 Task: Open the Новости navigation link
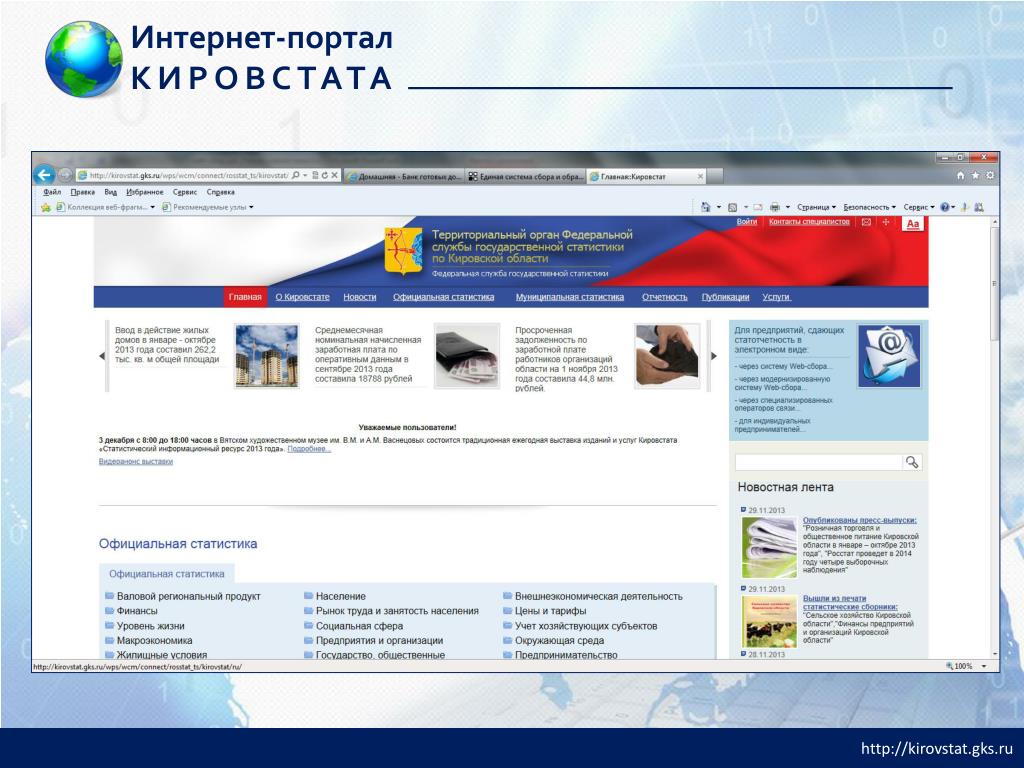tap(360, 296)
